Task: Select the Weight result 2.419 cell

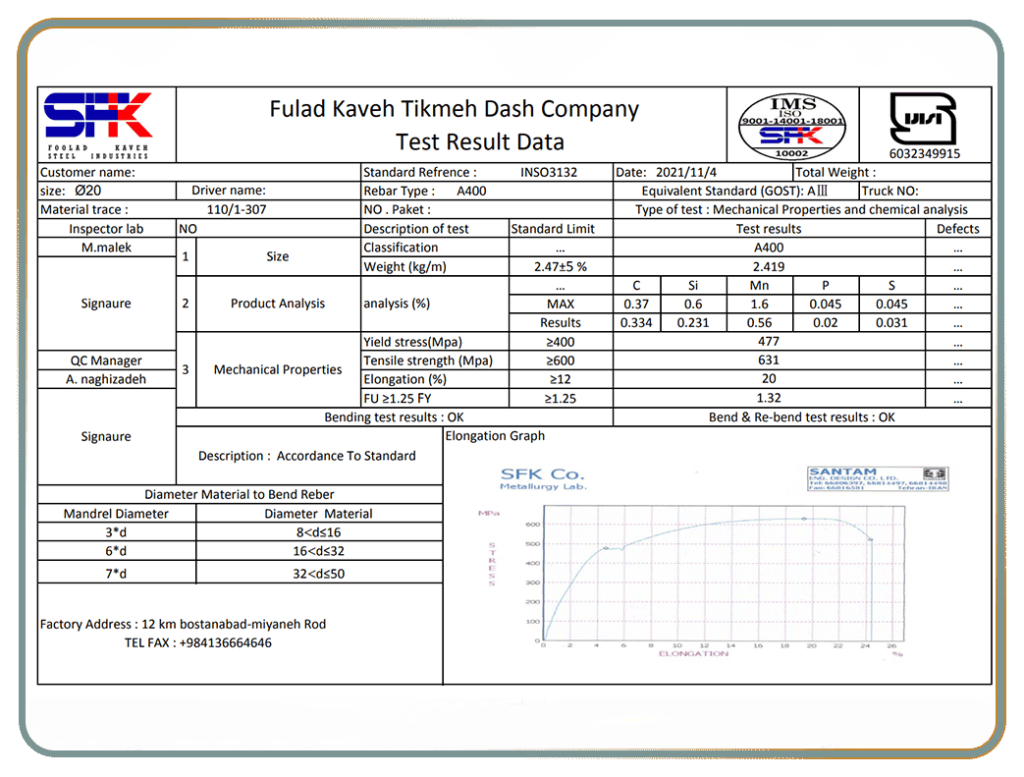Action: tap(768, 267)
